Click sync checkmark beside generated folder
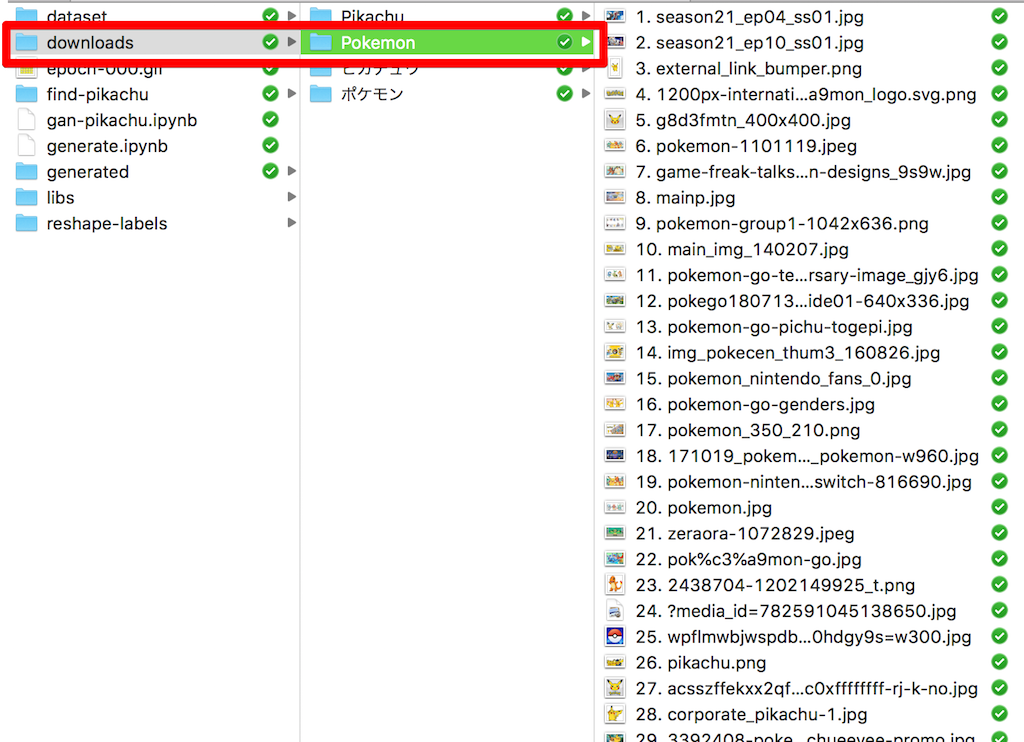The image size is (1024, 742). (270, 171)
